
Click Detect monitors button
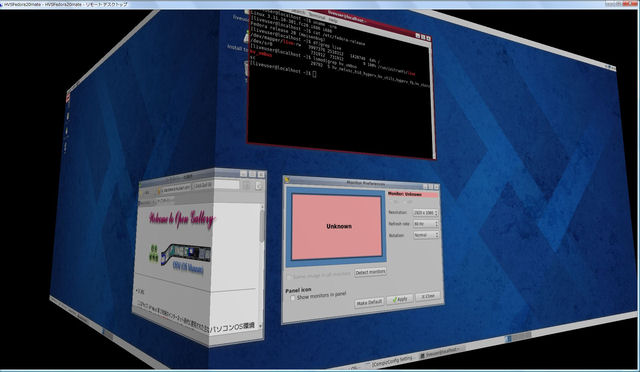click(370, 272)
